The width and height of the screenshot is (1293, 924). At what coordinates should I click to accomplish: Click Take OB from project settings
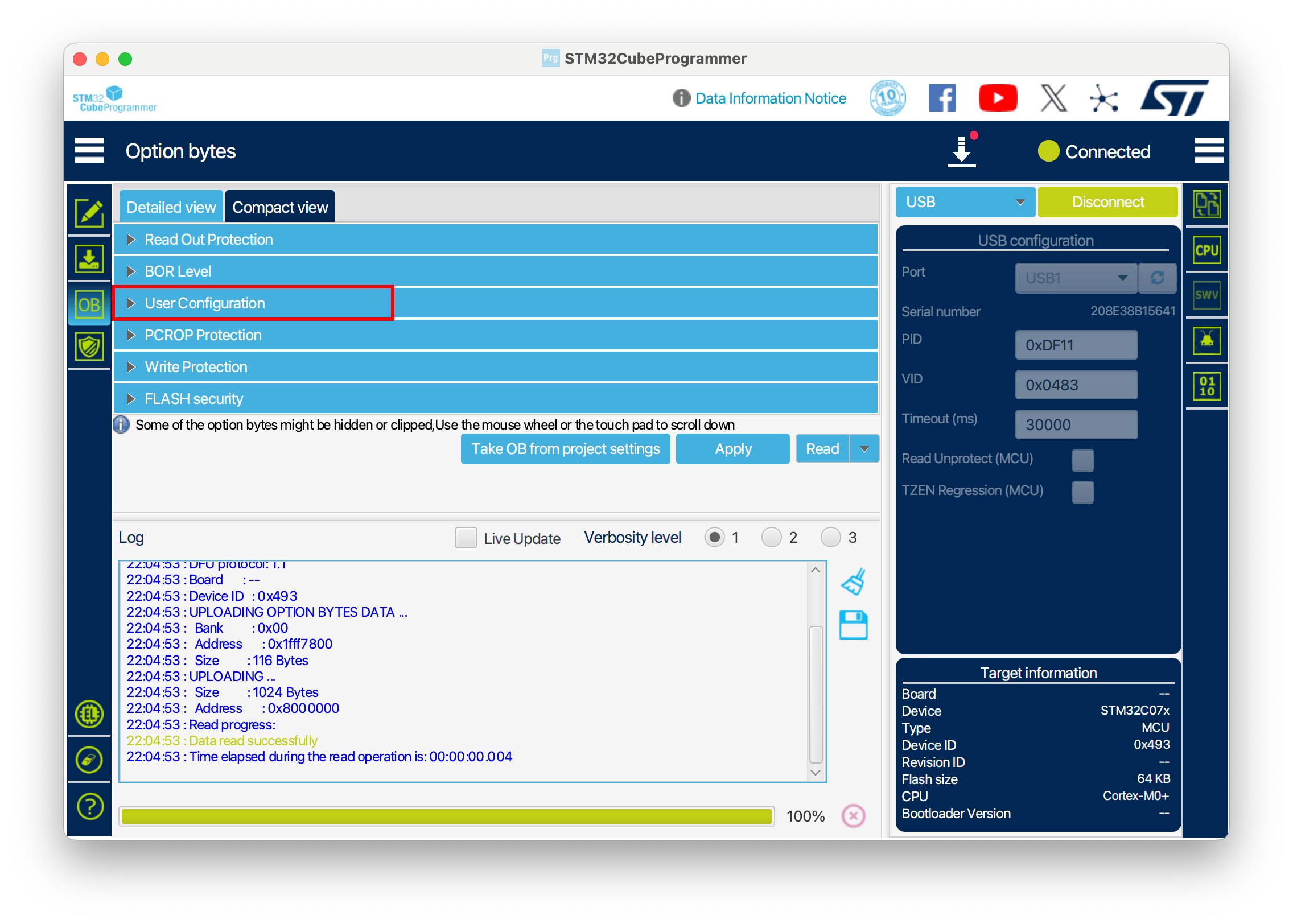coord(565,449)
